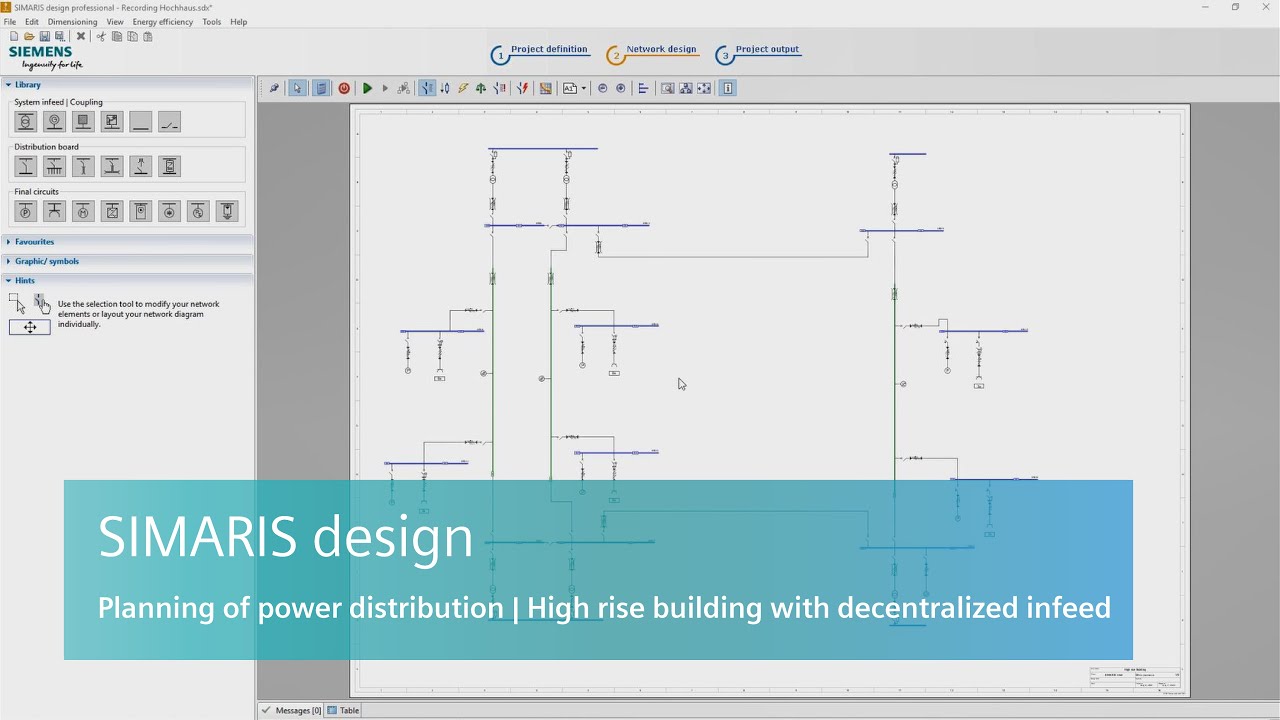Toggle the blue document properties tool
This screenshot has height=720, width=1280.
click(321, 88)
